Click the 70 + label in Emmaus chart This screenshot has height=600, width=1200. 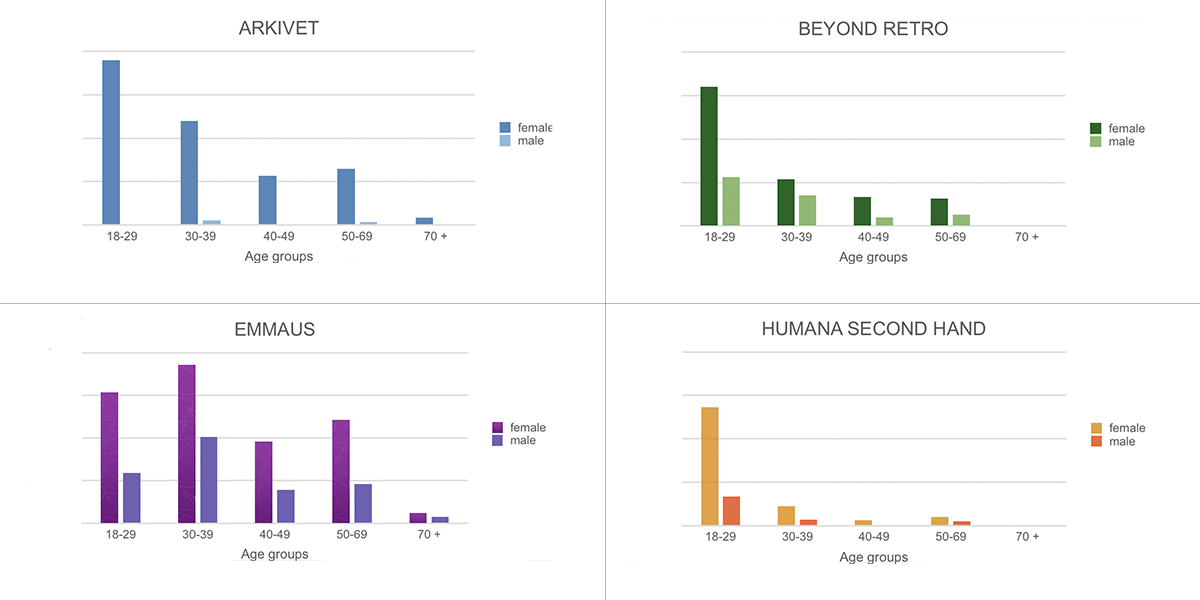[x=429, y=535]
